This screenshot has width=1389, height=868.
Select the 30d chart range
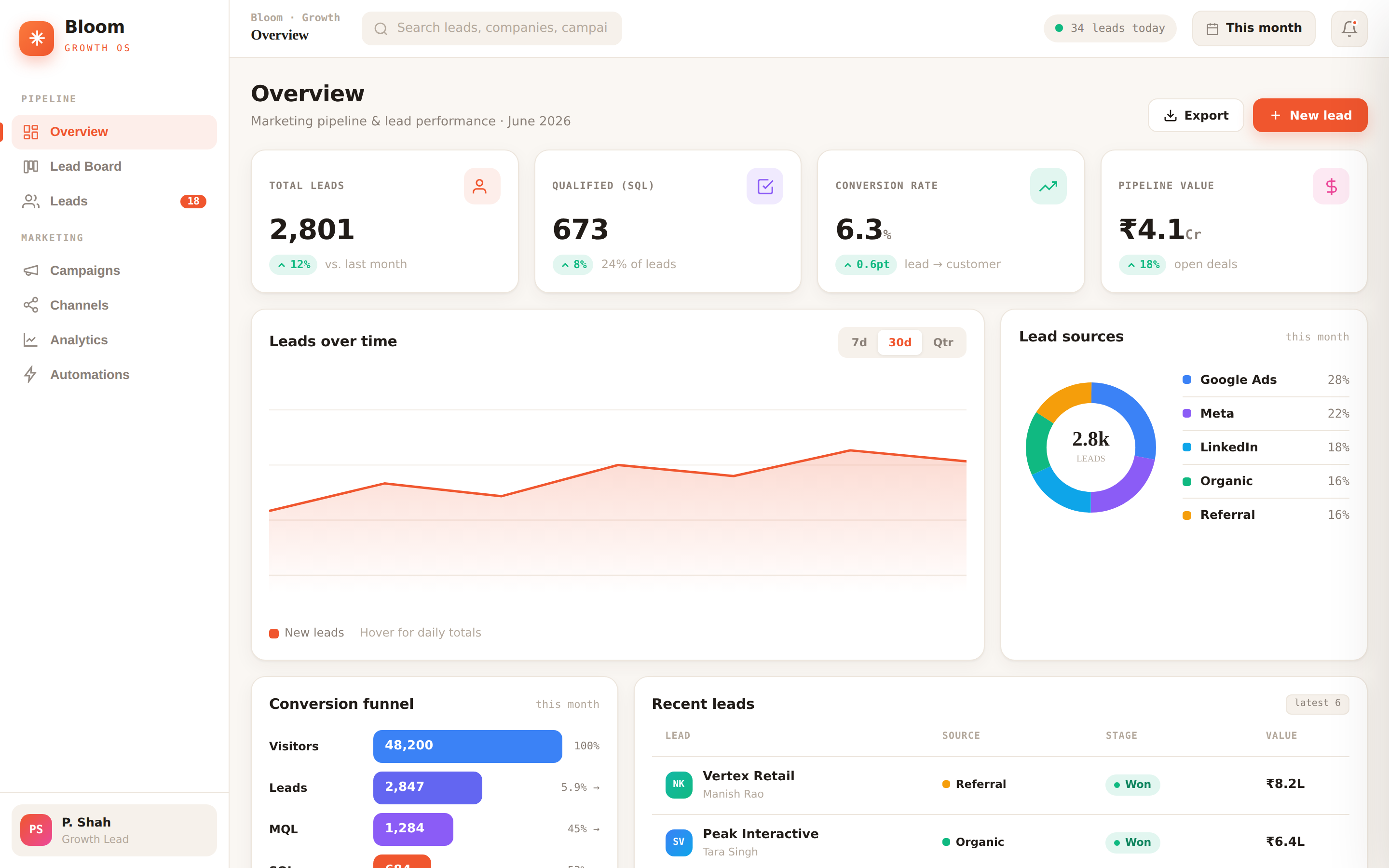pyautogui.click(x=900, y=343)
